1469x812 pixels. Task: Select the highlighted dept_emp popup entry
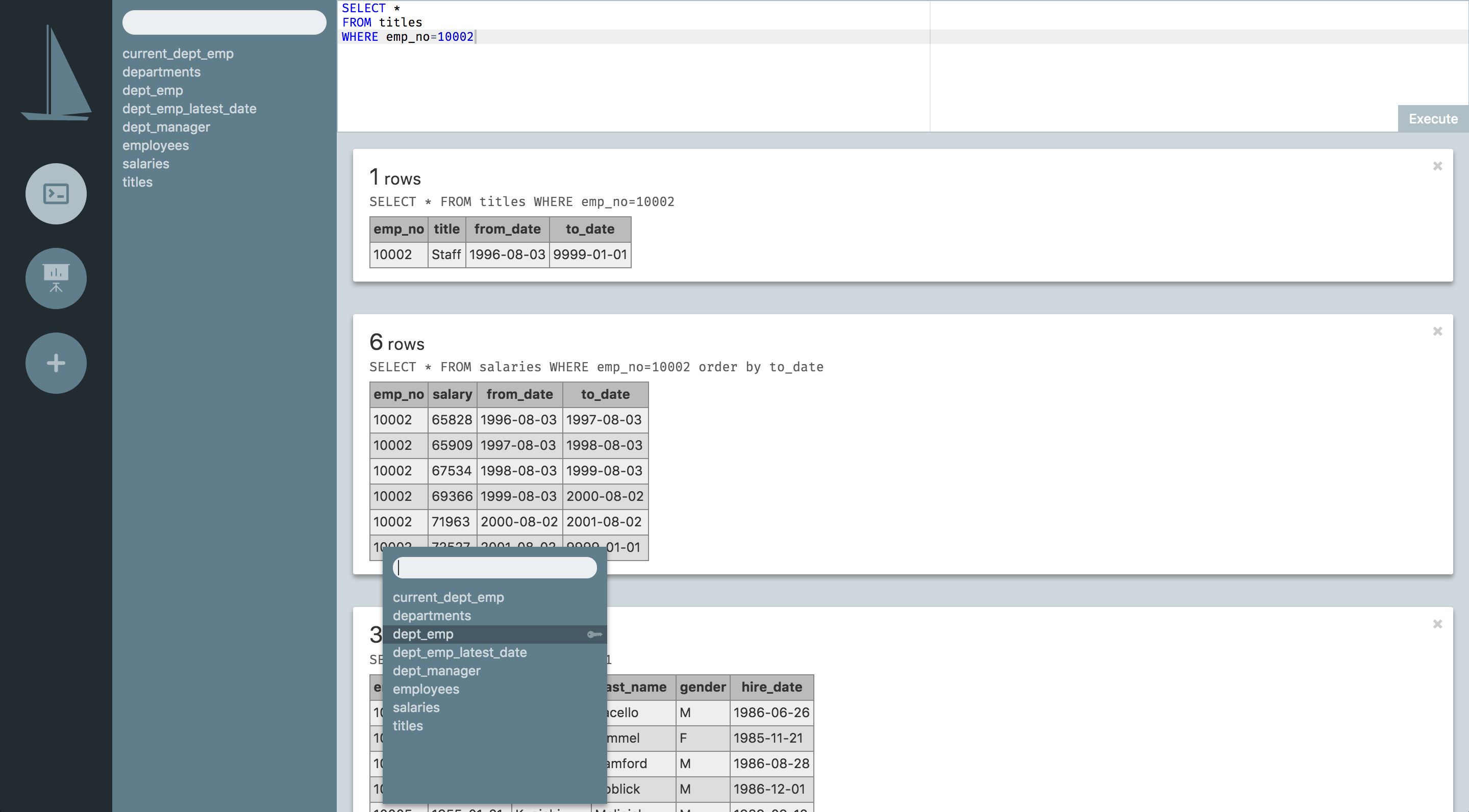422,634
